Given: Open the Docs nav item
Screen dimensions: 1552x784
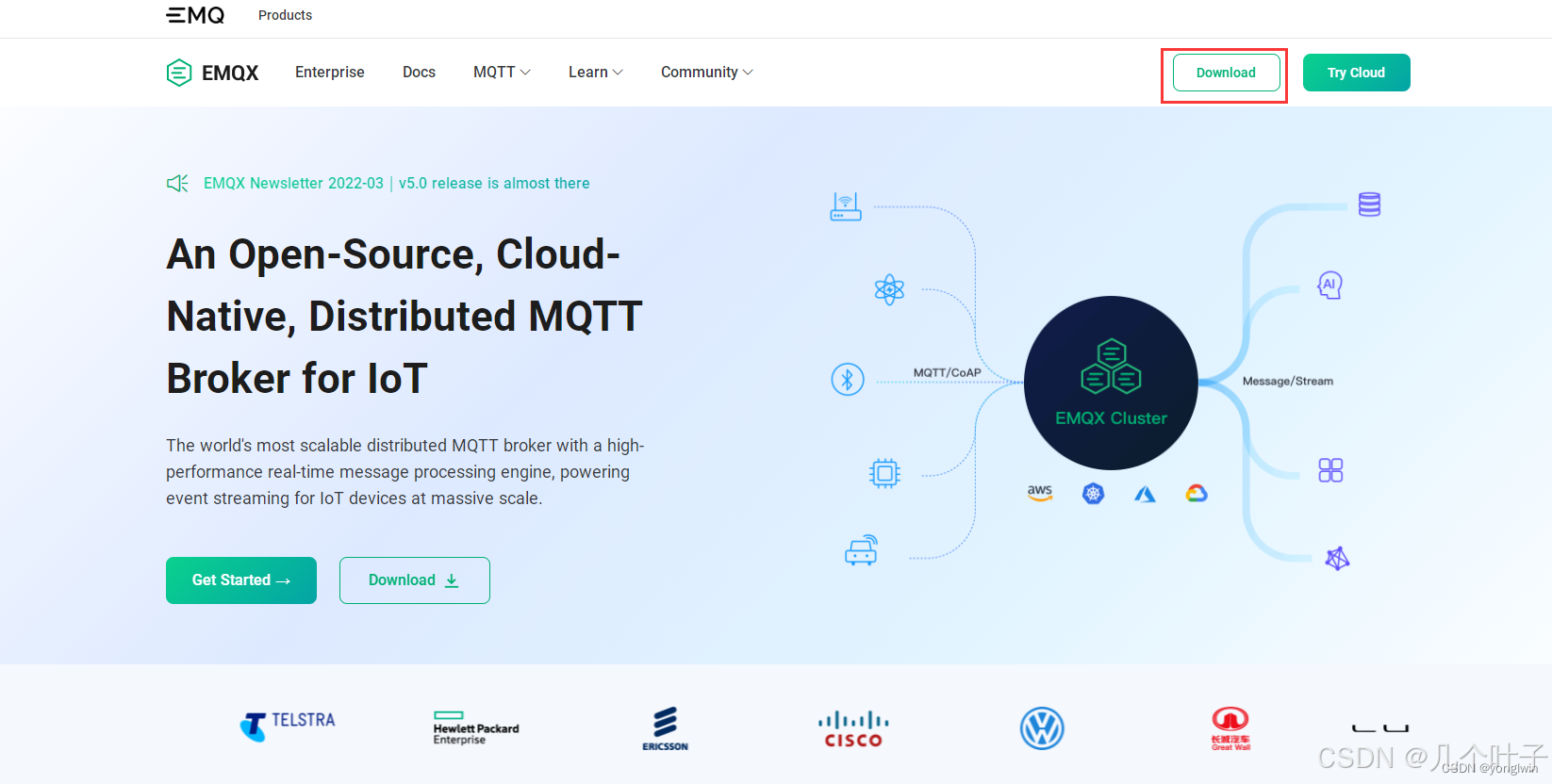Looking at the screenshot, I should pyautogui.click(x=419, y=72).
